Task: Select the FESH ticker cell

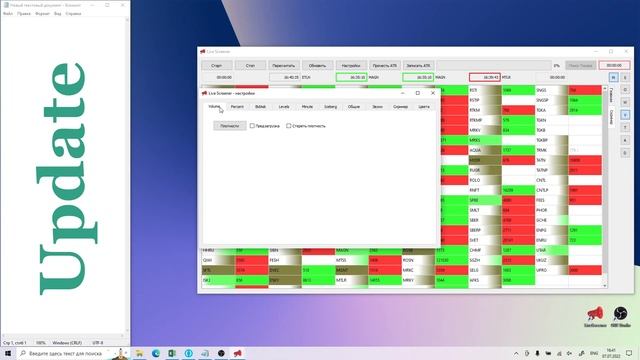Action: pyautogui.click(x=285, y=260)
